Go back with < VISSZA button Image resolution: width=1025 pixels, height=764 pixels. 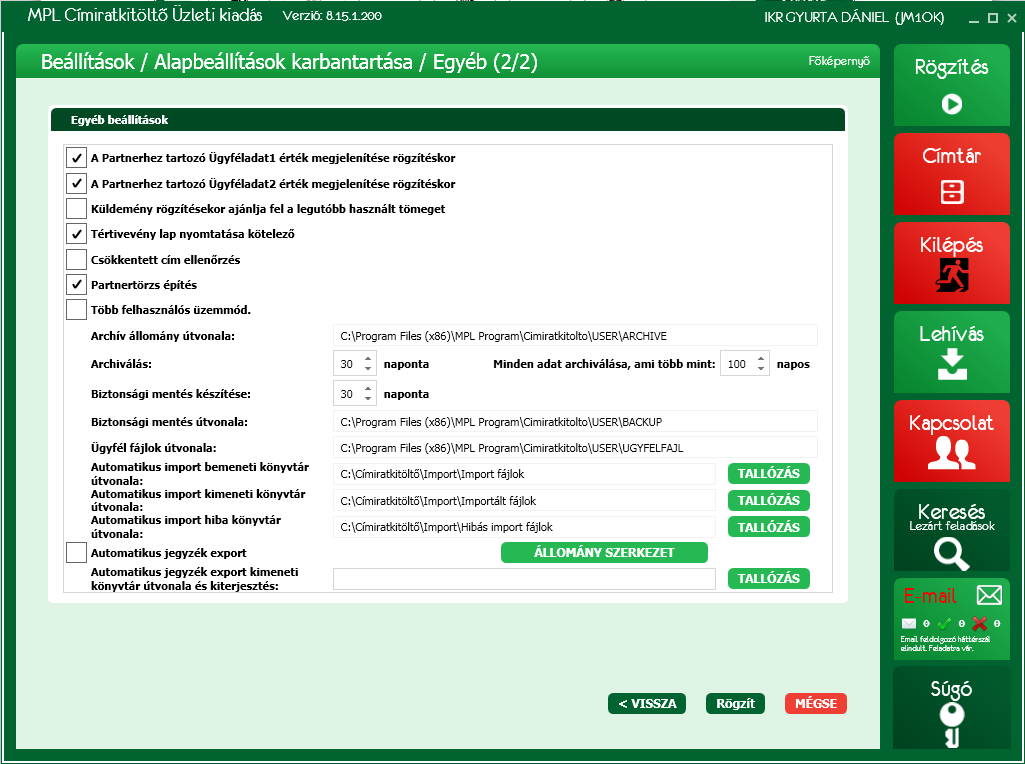click(647, 704)
